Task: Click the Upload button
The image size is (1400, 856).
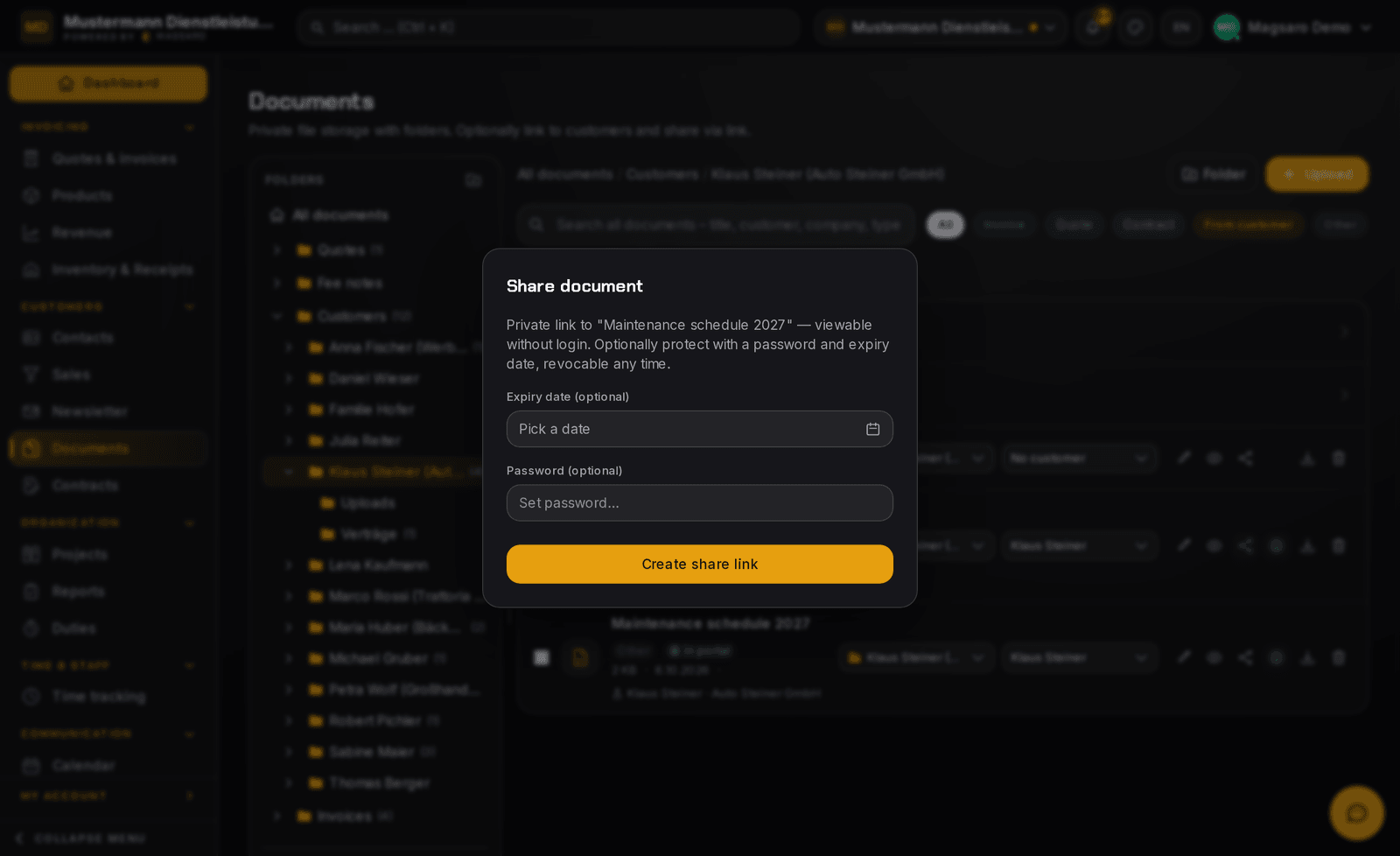Action: [1317, 174]
